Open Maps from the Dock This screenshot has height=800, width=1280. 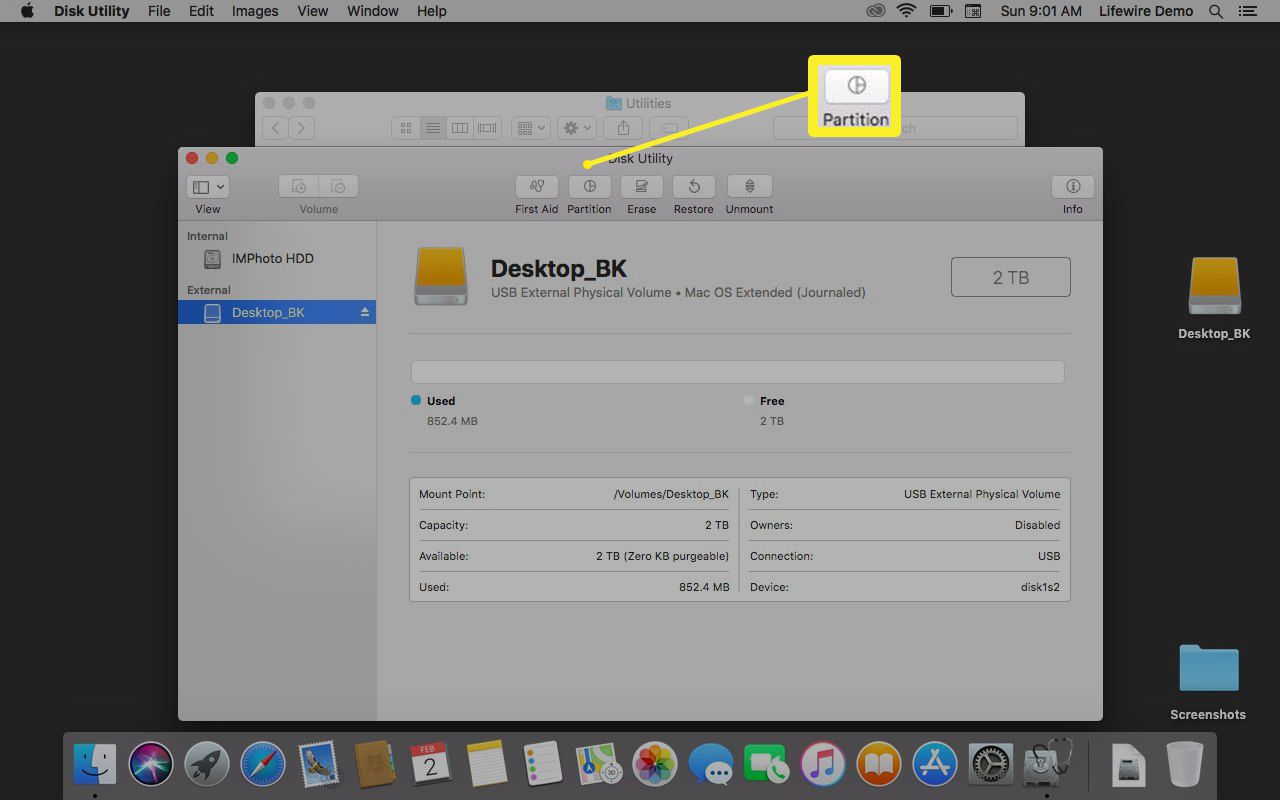point(600,765)
